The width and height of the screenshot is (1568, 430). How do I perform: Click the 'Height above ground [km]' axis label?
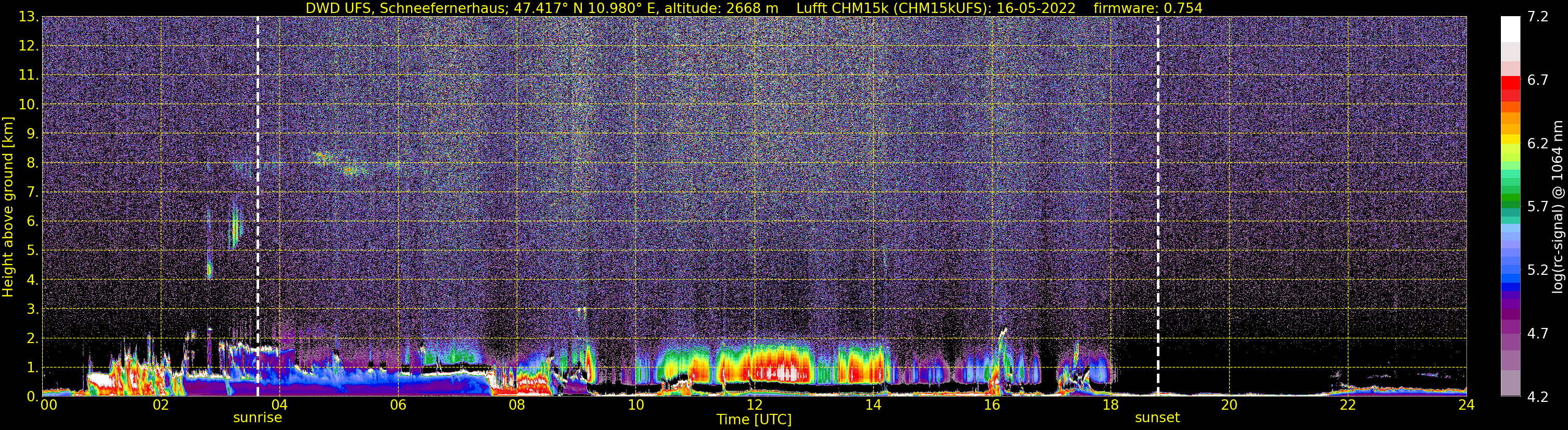(x=8, y=207)
